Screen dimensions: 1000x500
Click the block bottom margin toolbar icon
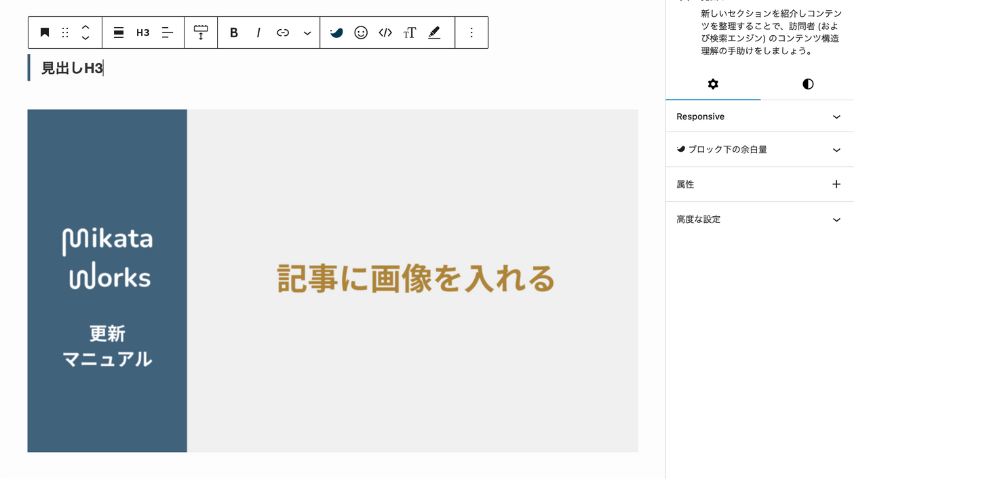[x=201, y=33]
